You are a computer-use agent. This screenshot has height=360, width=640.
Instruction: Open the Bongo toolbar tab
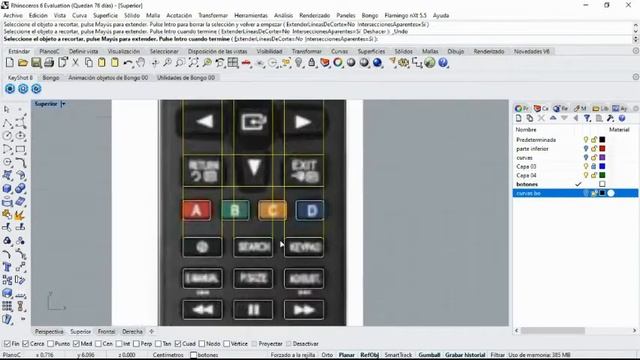[x=51, y=78]
